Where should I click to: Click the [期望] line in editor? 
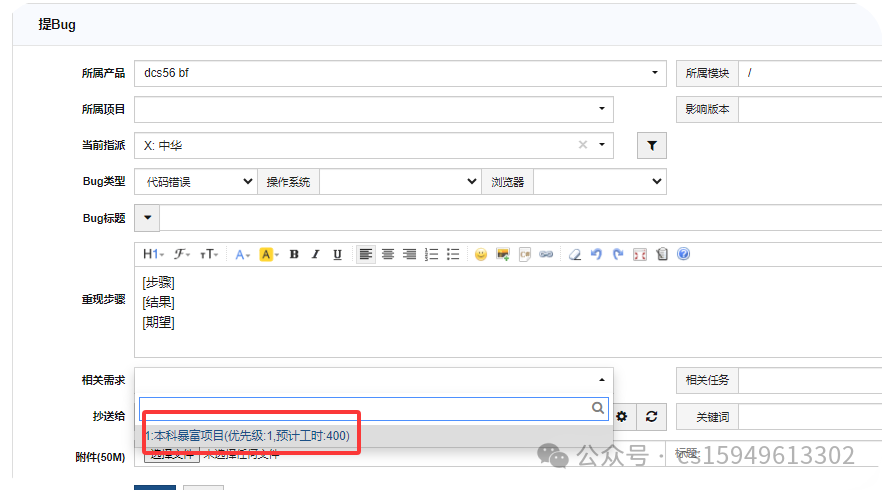[x=159, y=322]
